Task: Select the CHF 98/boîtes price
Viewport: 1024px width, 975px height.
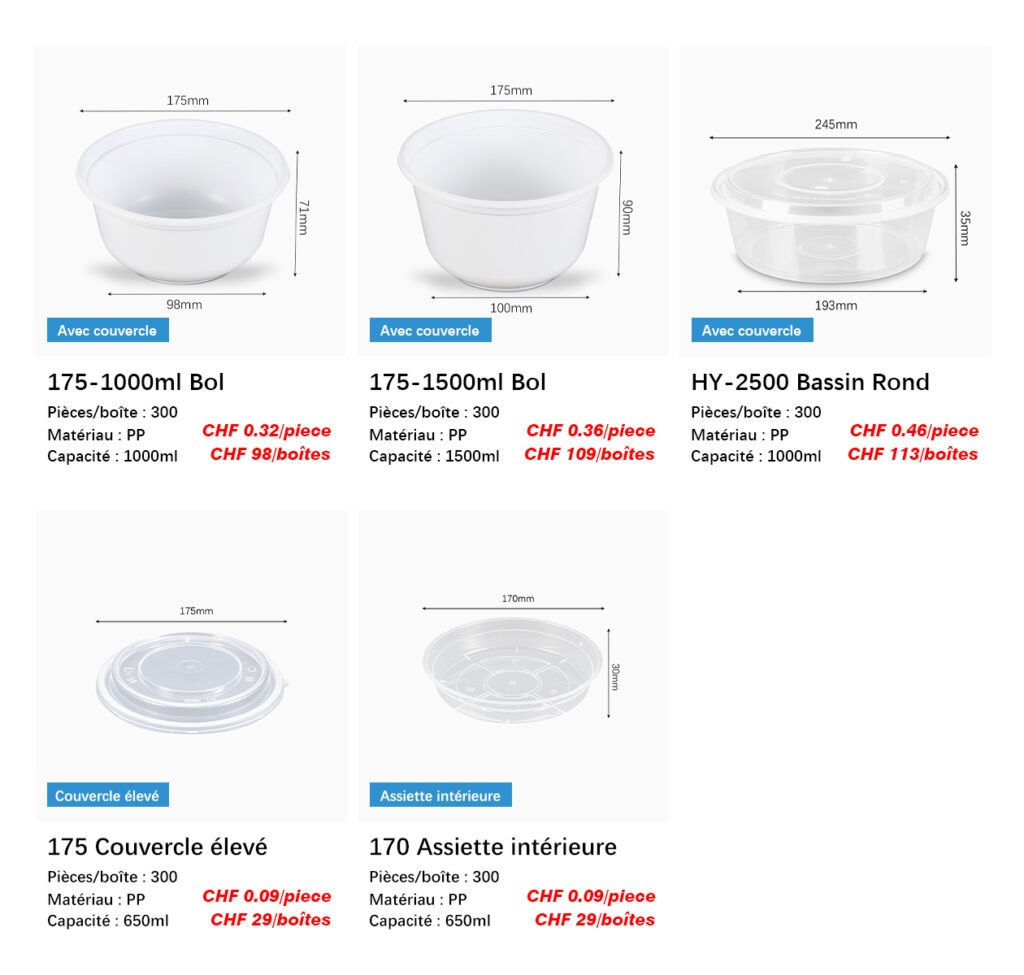Action: 270,455
